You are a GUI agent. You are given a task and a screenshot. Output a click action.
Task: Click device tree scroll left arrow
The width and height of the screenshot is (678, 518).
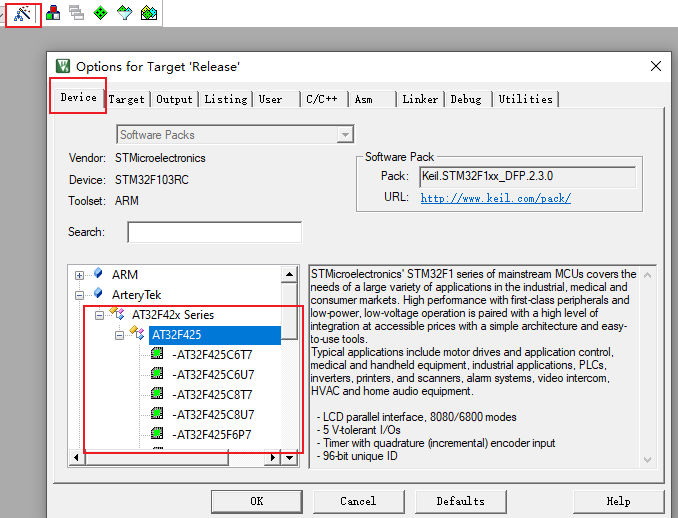click(x=77, y=457)
